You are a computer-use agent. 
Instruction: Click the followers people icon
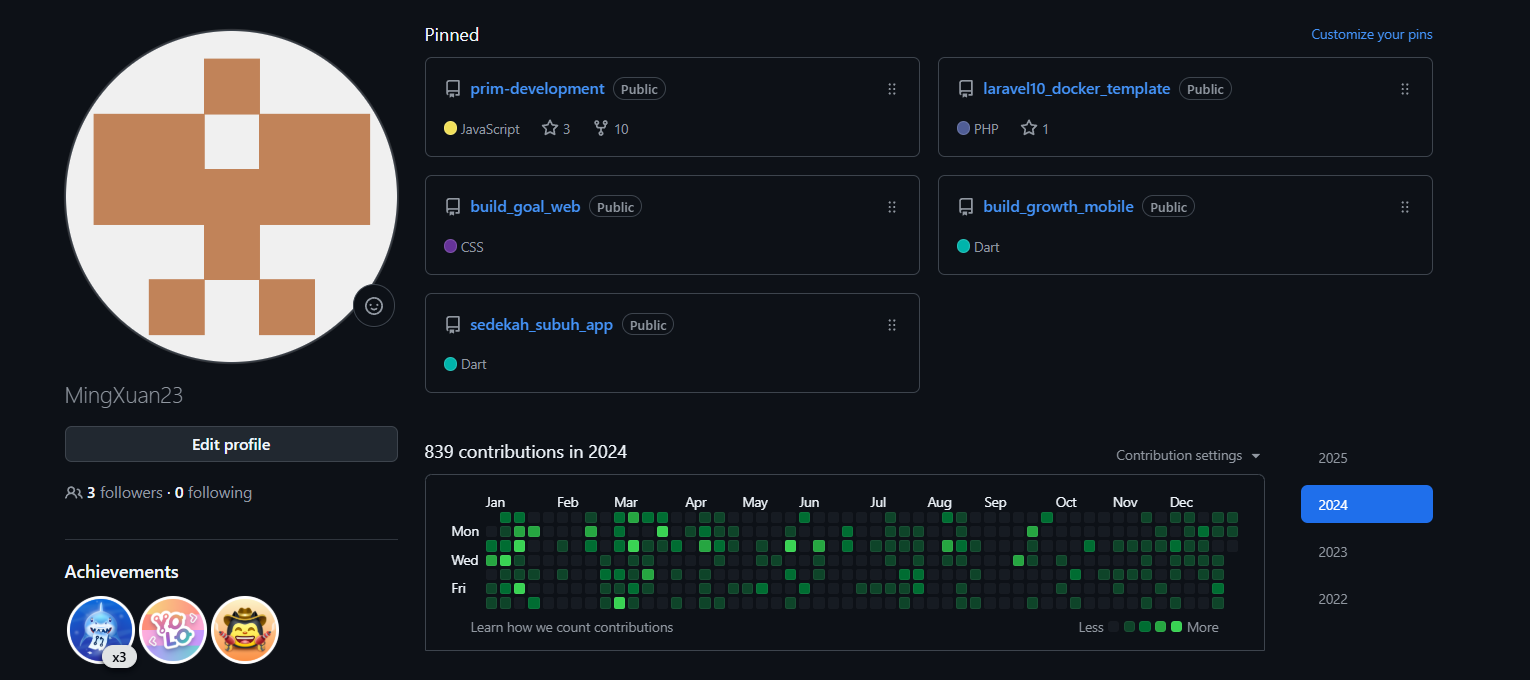tap(73, 493)
